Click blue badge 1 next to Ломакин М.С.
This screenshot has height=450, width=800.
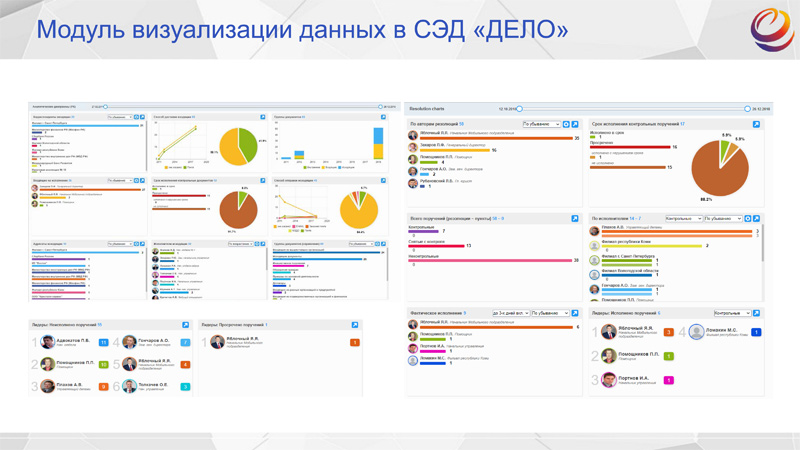tap(756, 332)
